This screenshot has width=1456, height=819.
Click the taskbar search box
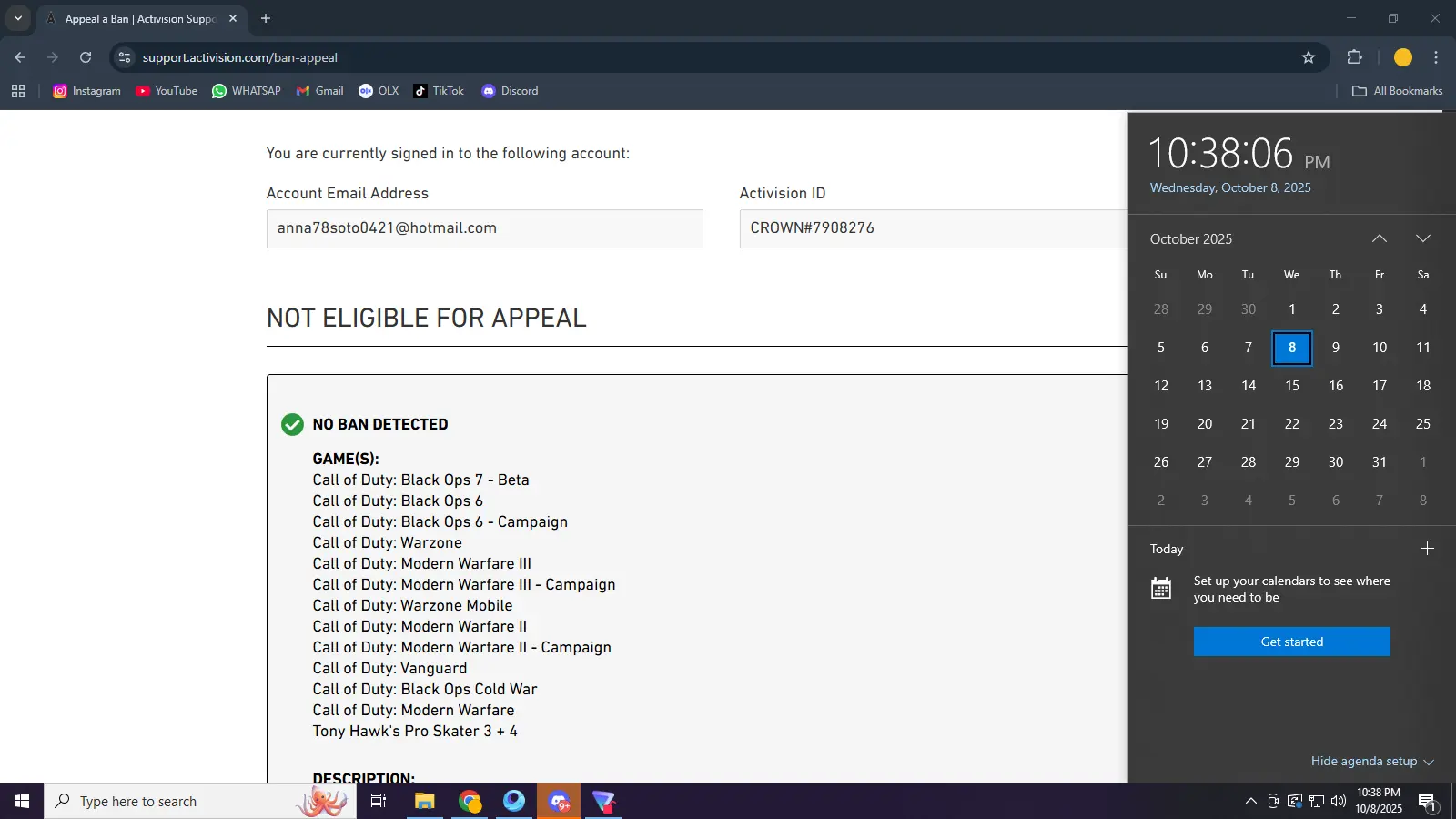[200, 801]
